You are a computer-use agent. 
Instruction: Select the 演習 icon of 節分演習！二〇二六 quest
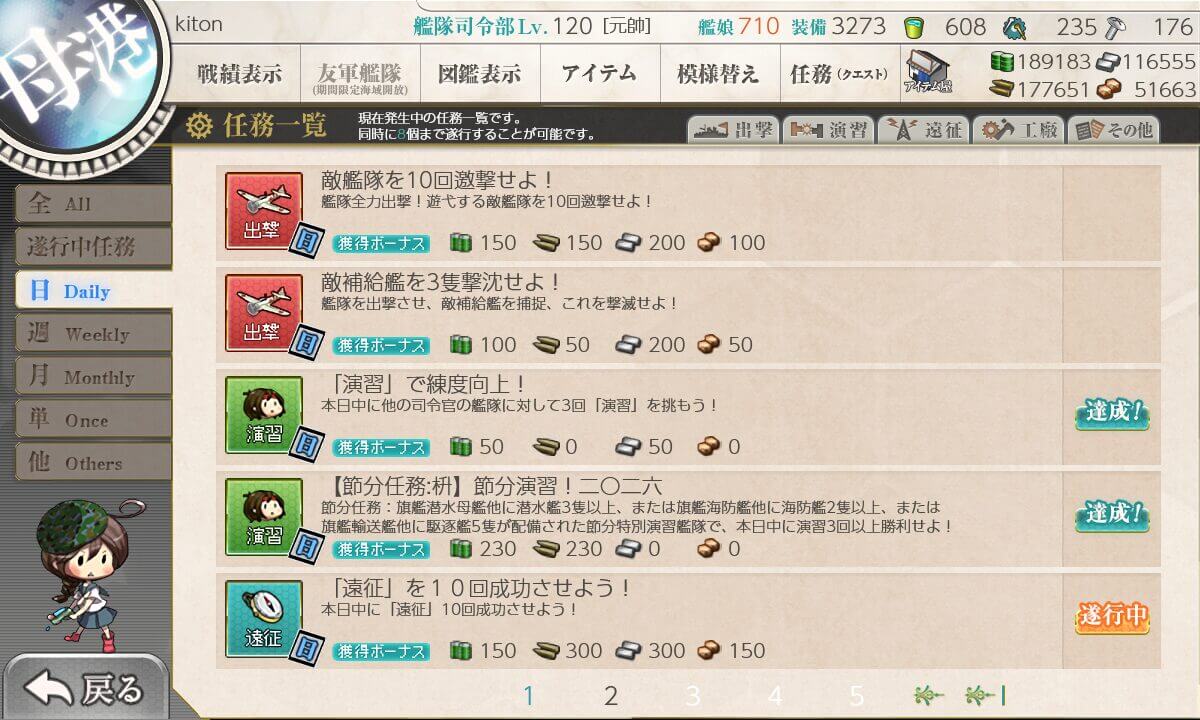pyautogui.click(x=264, y=516)
